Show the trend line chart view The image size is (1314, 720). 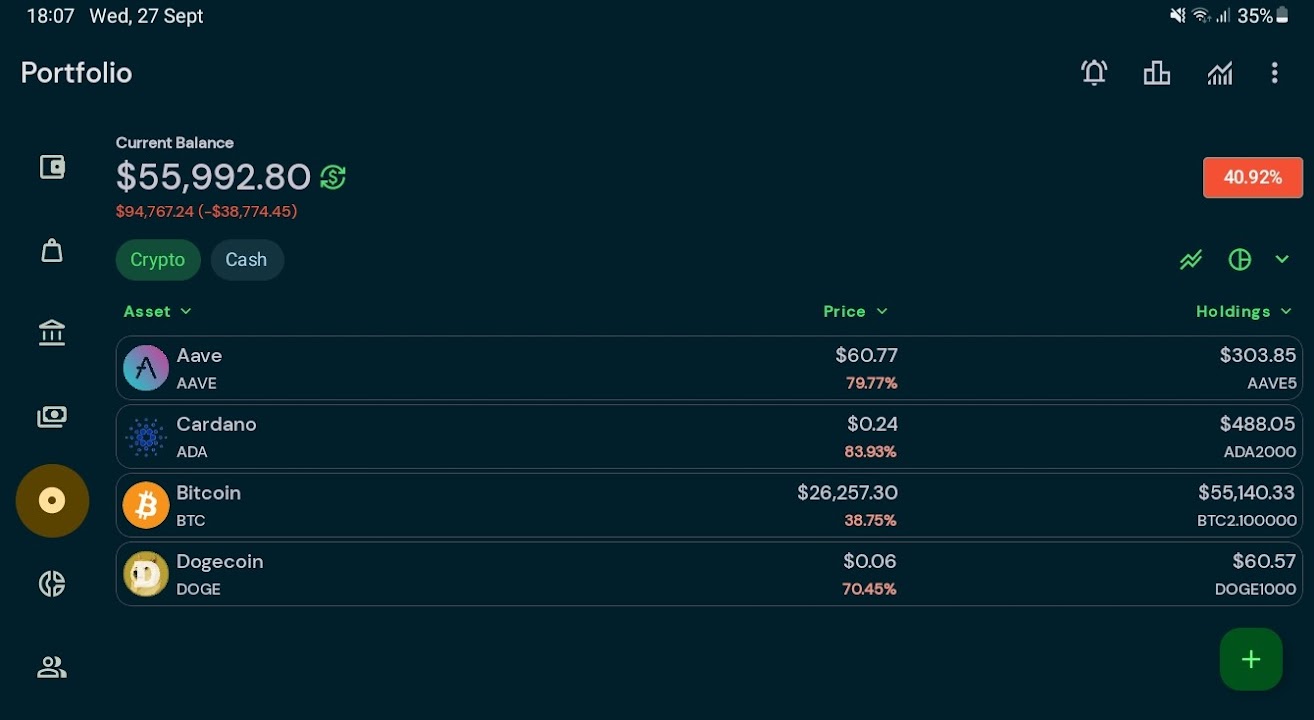click(x=1190, y=260)
